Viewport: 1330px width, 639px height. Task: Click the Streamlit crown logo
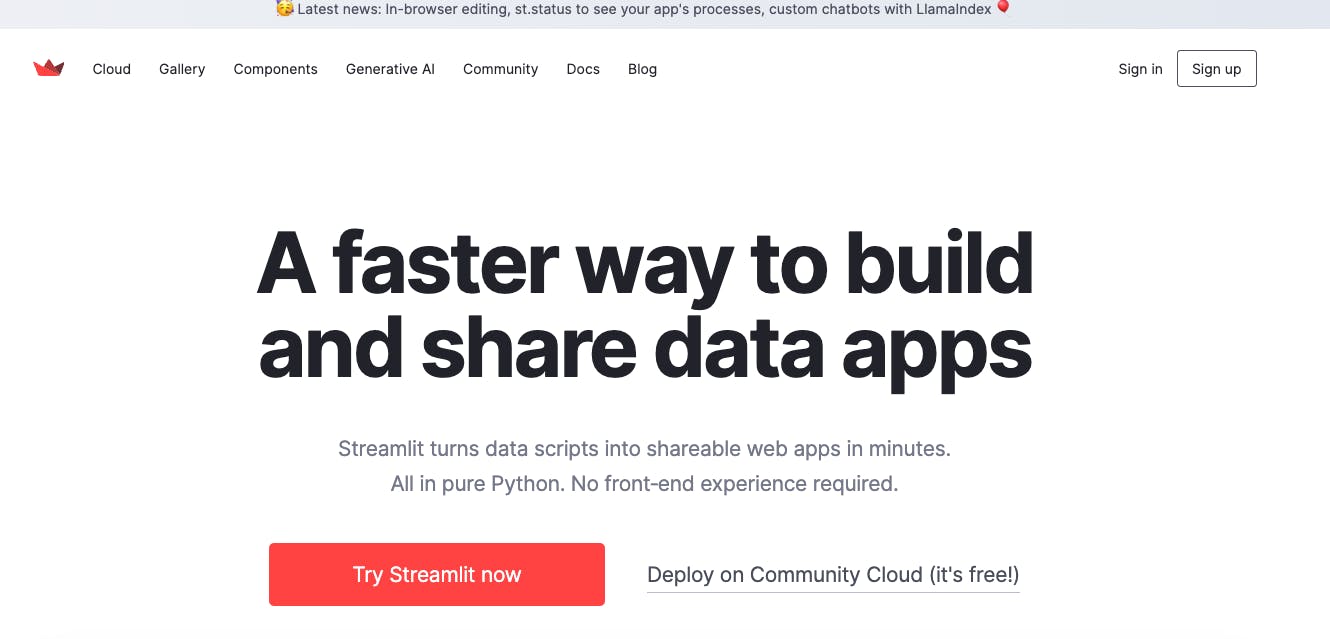pyautogui.click(x=48, y=68)
